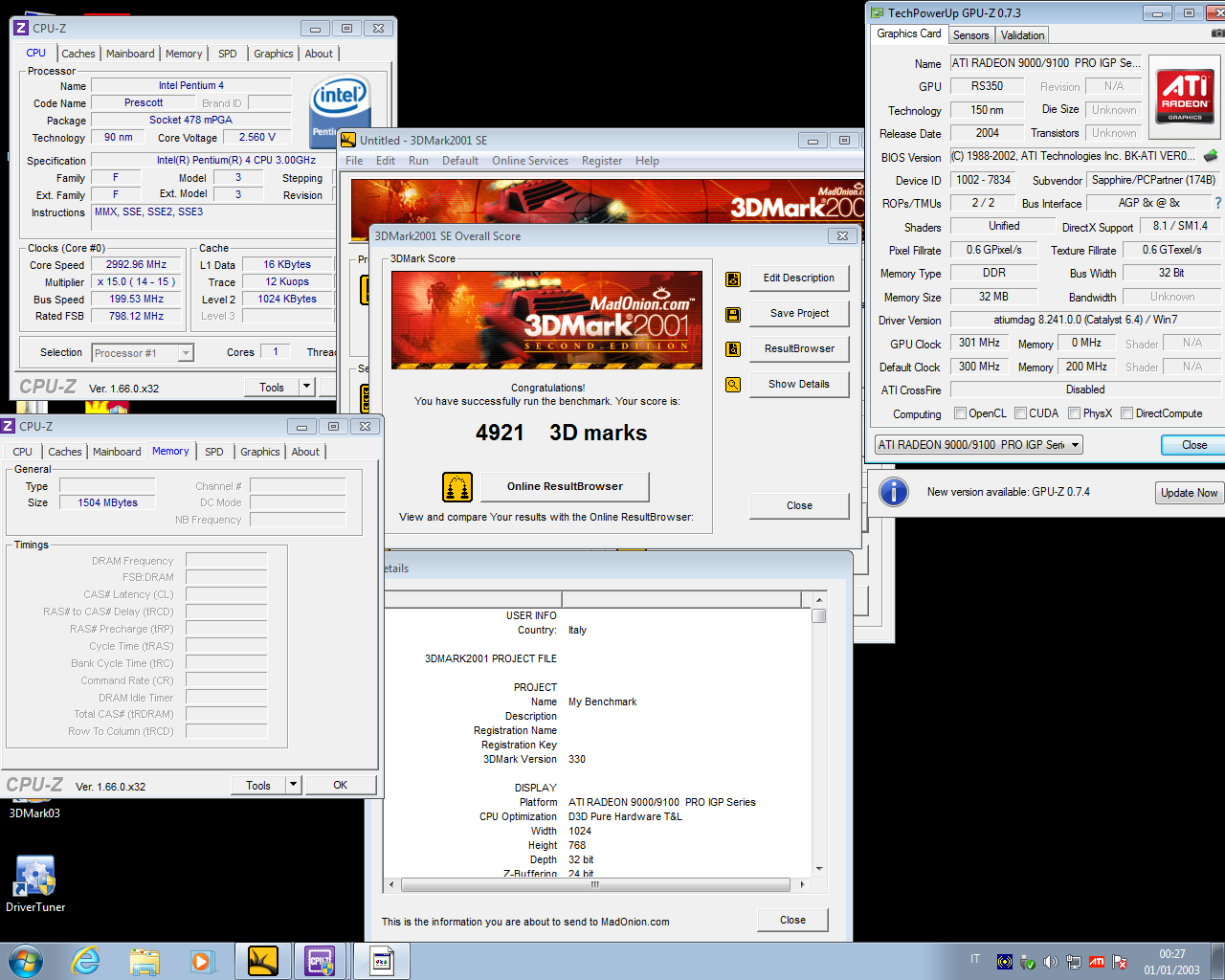
Task: Click Close in the details dialog bottom
Action: pyautogui.click(x=792, y=921)
